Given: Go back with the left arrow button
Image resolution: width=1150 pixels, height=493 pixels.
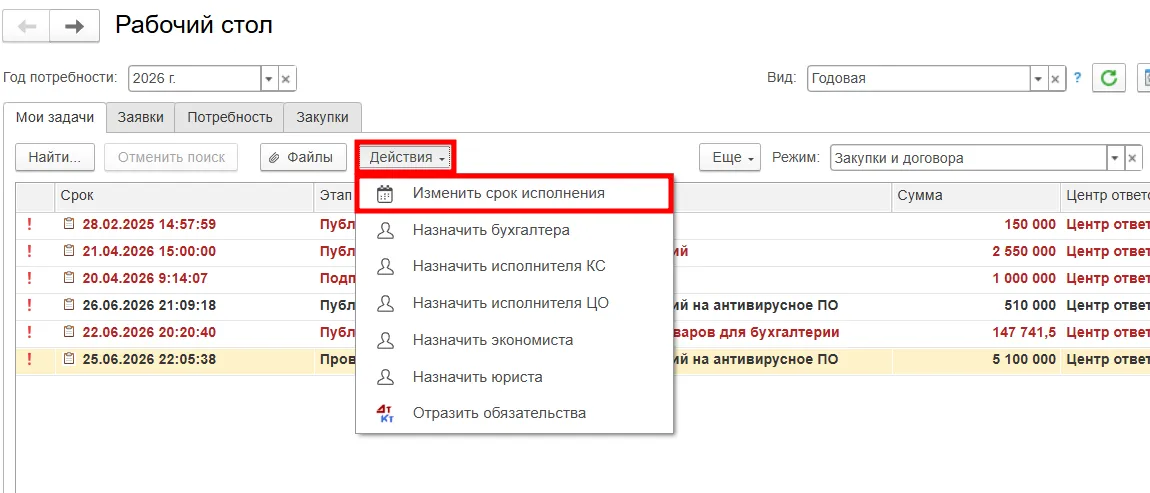Looking at the screenshot, I should click(26, 26).
